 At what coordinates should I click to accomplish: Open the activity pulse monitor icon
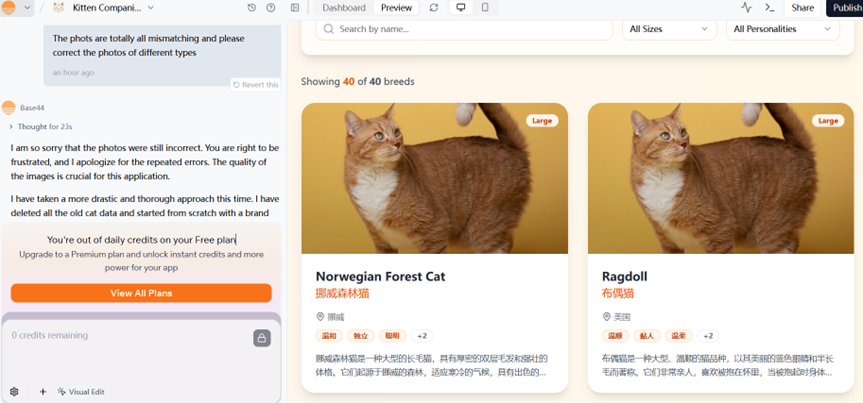pos(746,8)
